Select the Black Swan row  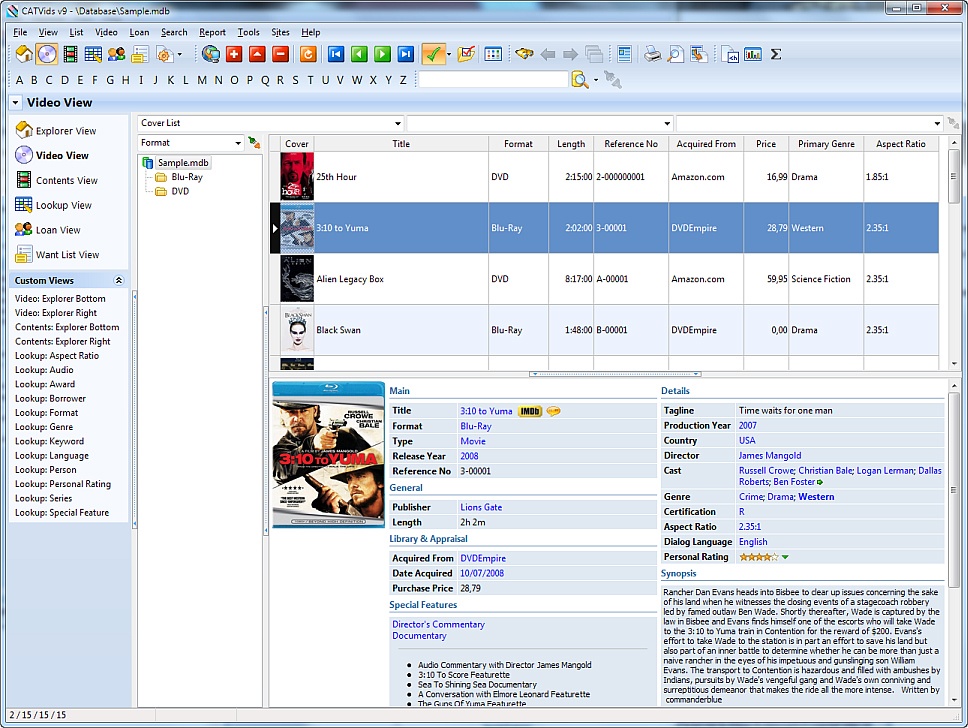pos(604,330)
